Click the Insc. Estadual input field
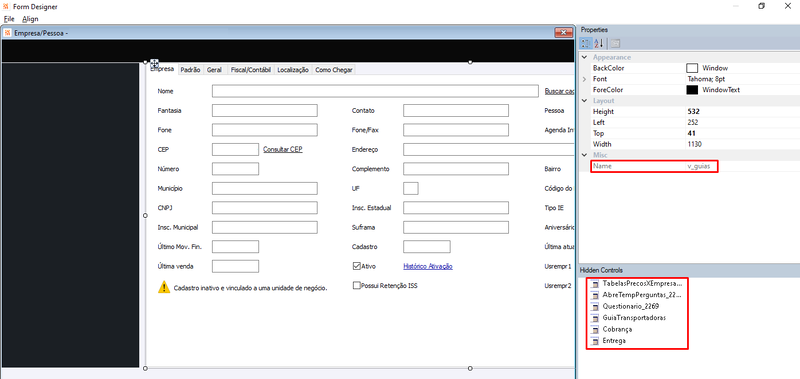This screenshot has width=800, height=379. click(456, 208)
